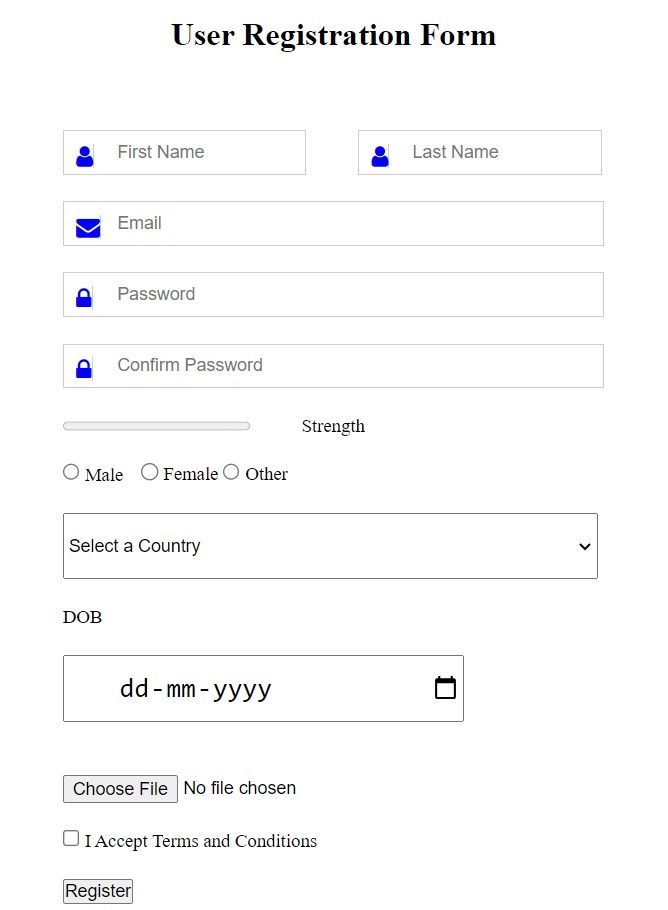Select the Female radio button

[x=149, y=472]
